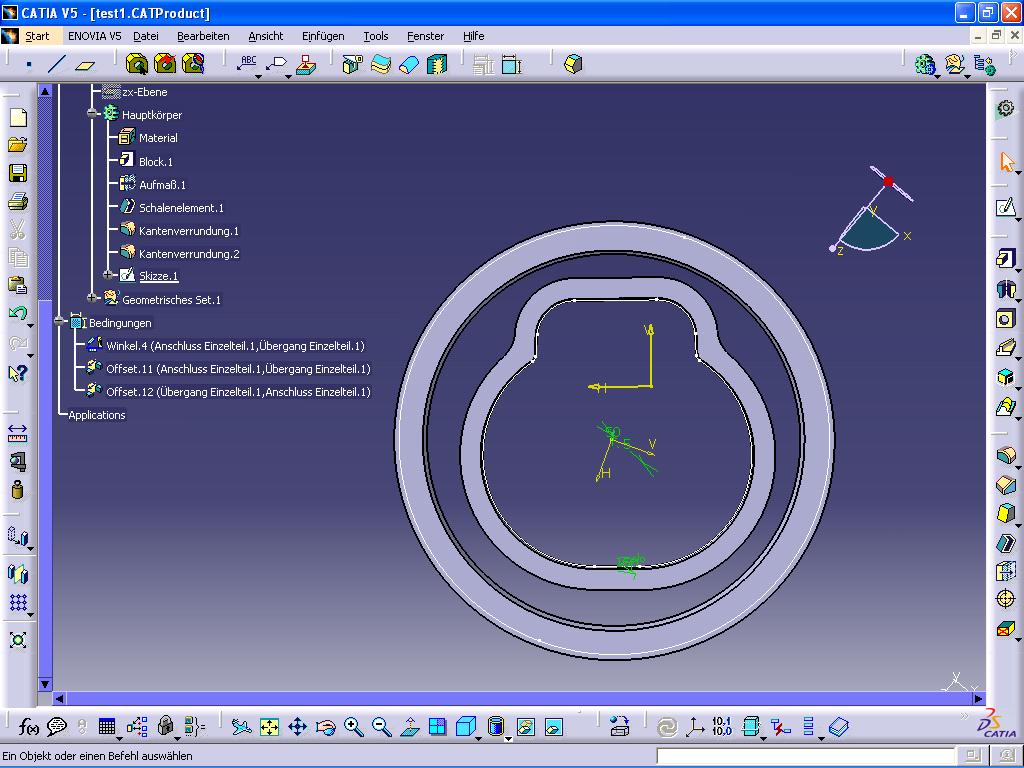Viewport: 1024px width, 768px height.
Task: Choose the Select arrow tool
Action: tap(1007, 162)
